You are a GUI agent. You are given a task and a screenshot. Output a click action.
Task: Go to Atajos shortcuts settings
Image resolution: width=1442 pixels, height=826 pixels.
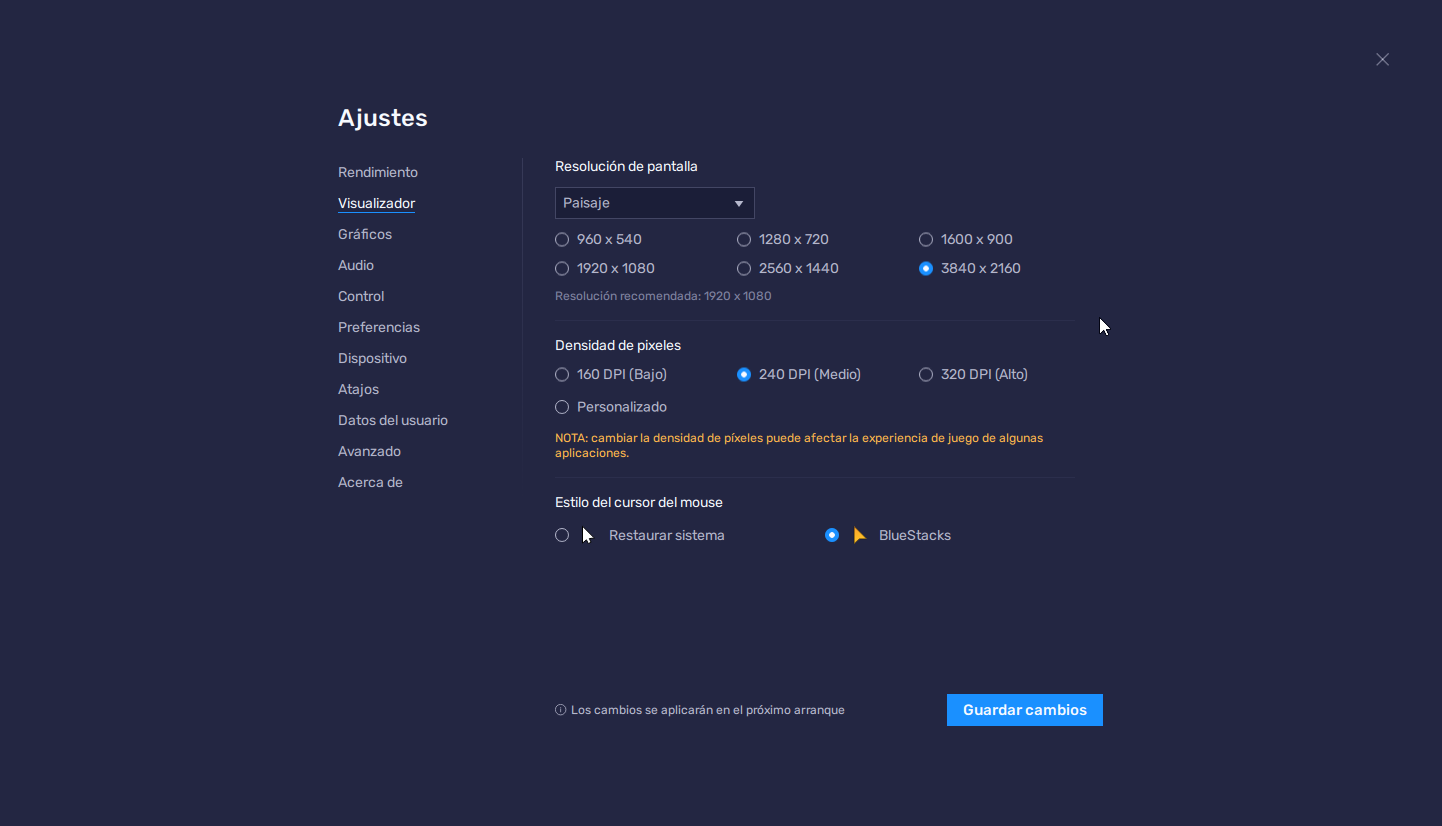(358, 389)
